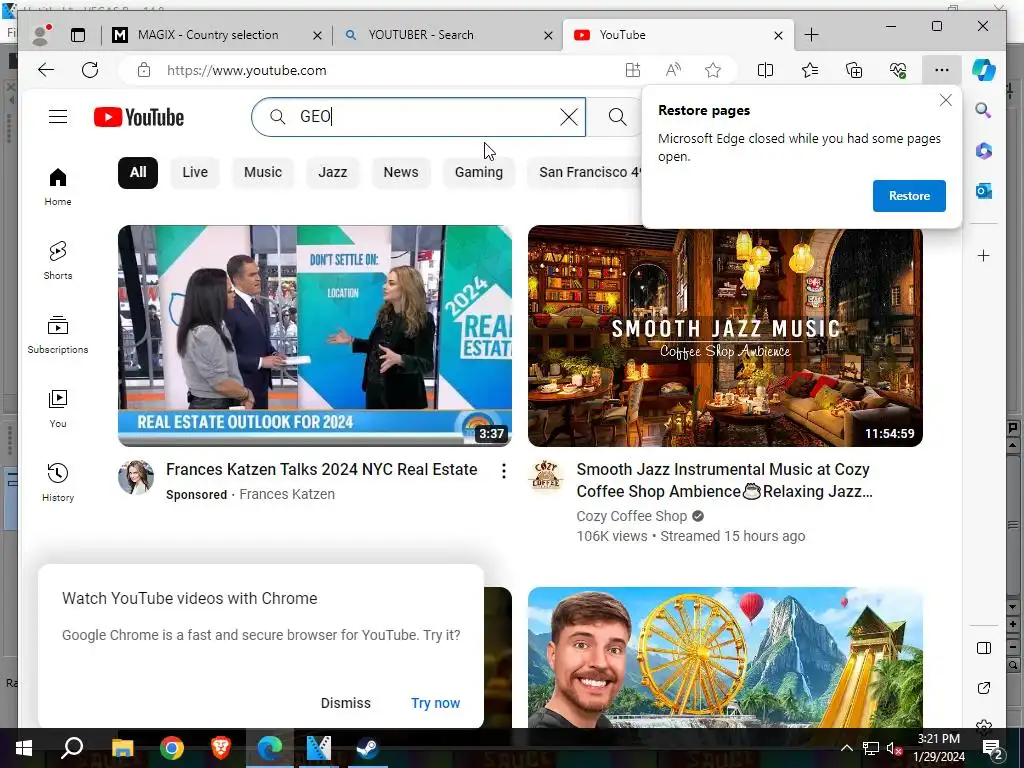Click the app available install icon in address bar
The height and width of the screenshot is (768, 1024).
click(632, 70)
